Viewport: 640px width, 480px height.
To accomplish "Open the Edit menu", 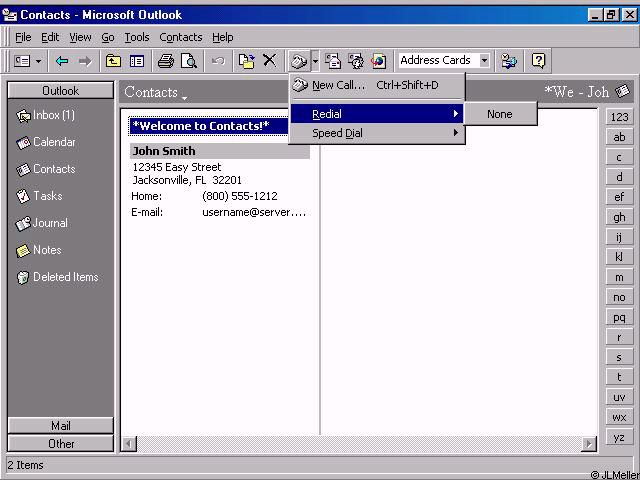I will (50, 38).
